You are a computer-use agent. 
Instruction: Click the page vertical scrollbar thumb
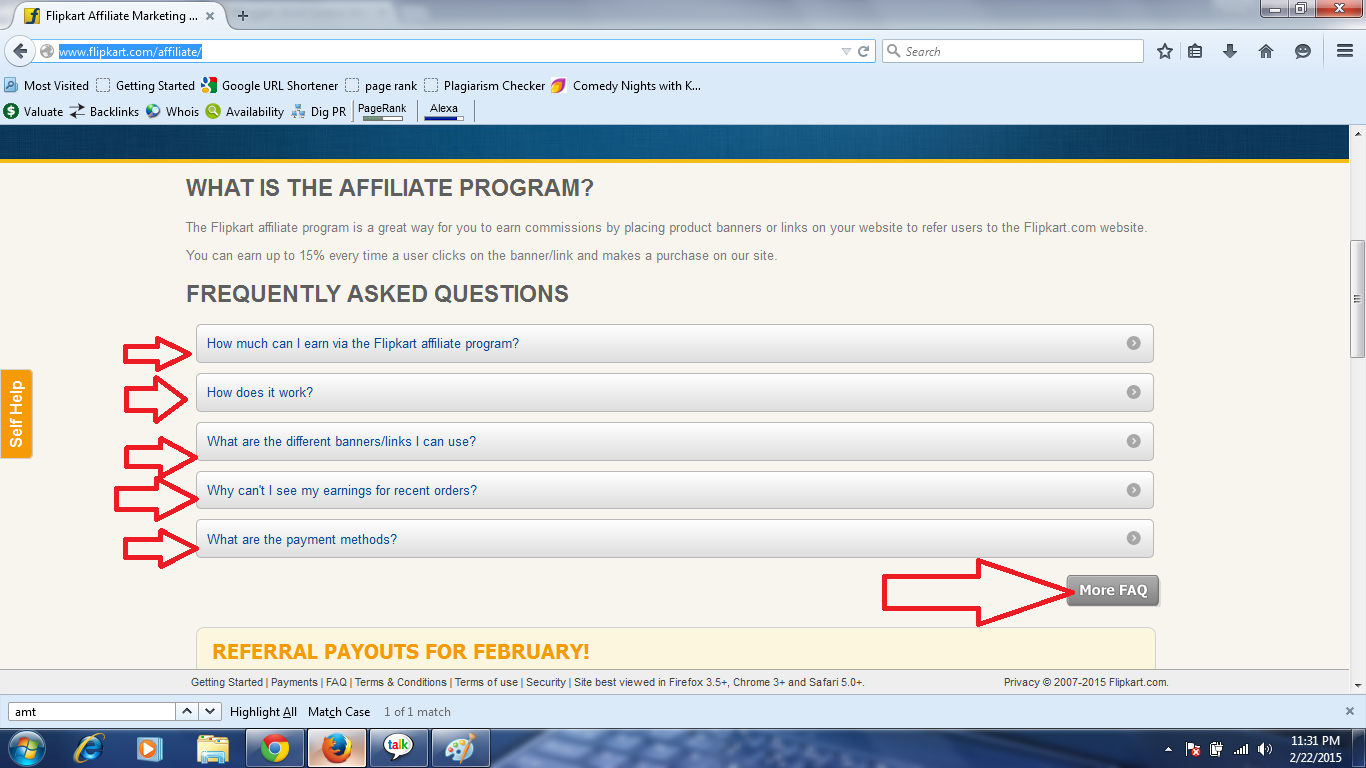[1357, 298]
